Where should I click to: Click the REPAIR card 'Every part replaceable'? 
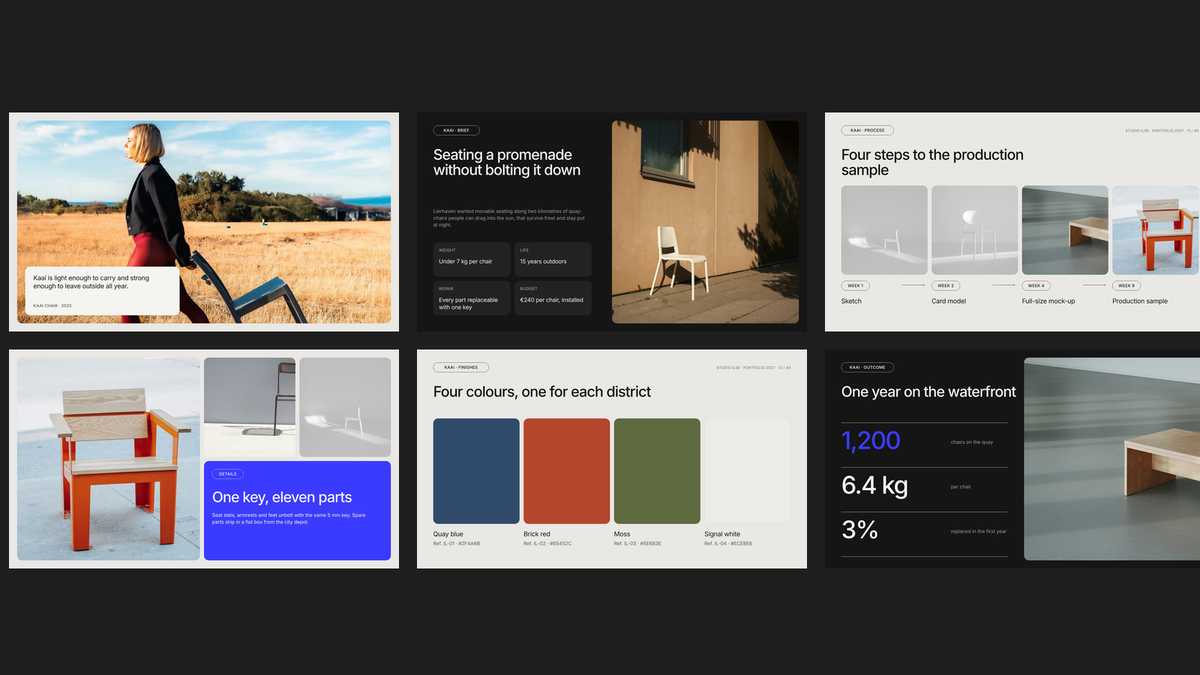point(472,298)
